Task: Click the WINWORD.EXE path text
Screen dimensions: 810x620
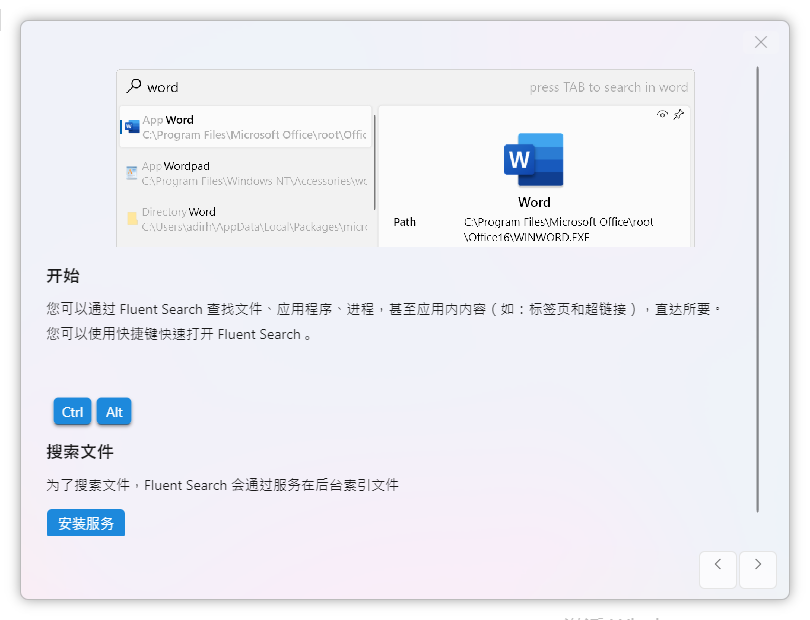Action: point(558,229)
